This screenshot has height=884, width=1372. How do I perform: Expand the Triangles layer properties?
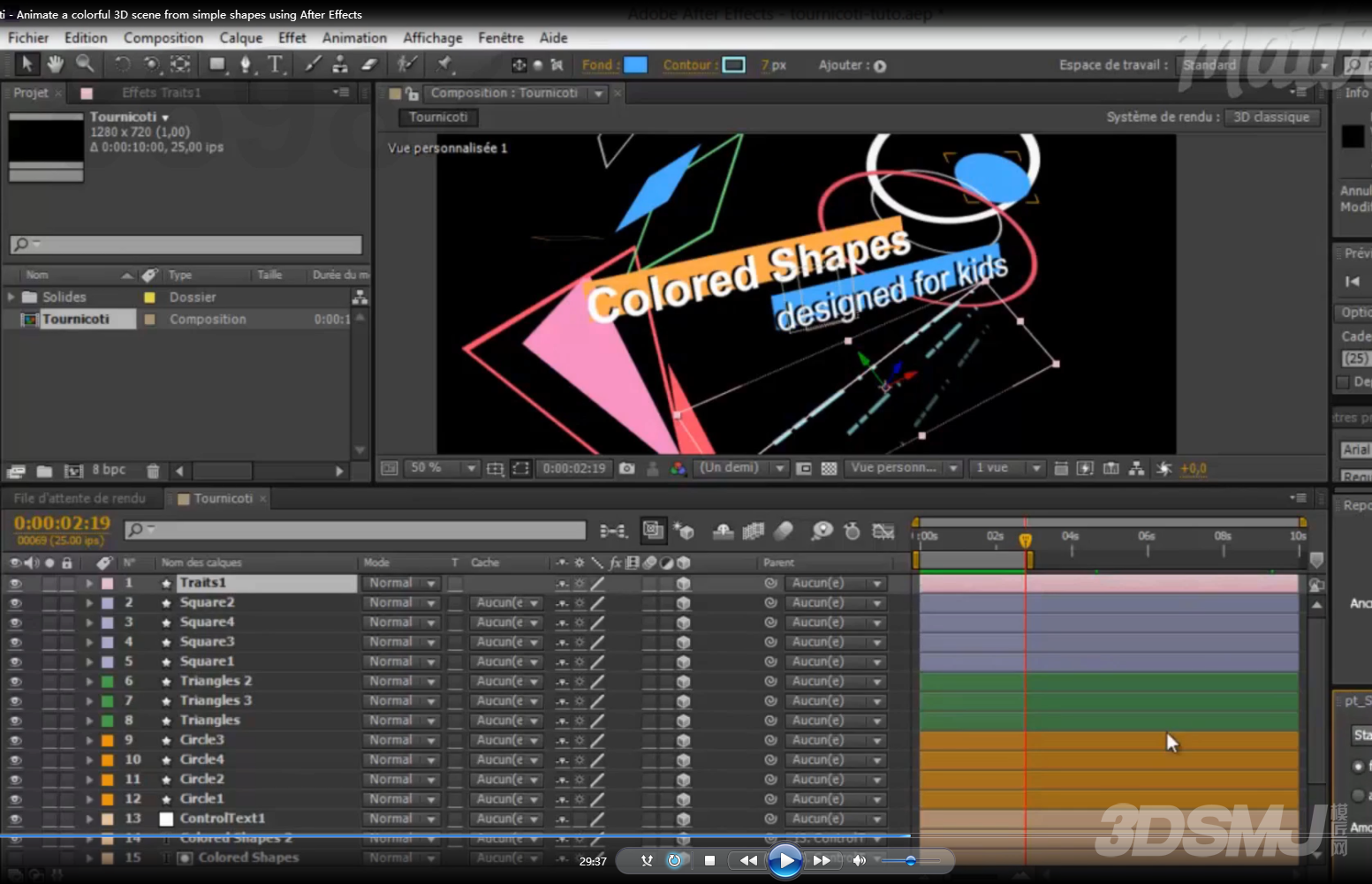89,721
